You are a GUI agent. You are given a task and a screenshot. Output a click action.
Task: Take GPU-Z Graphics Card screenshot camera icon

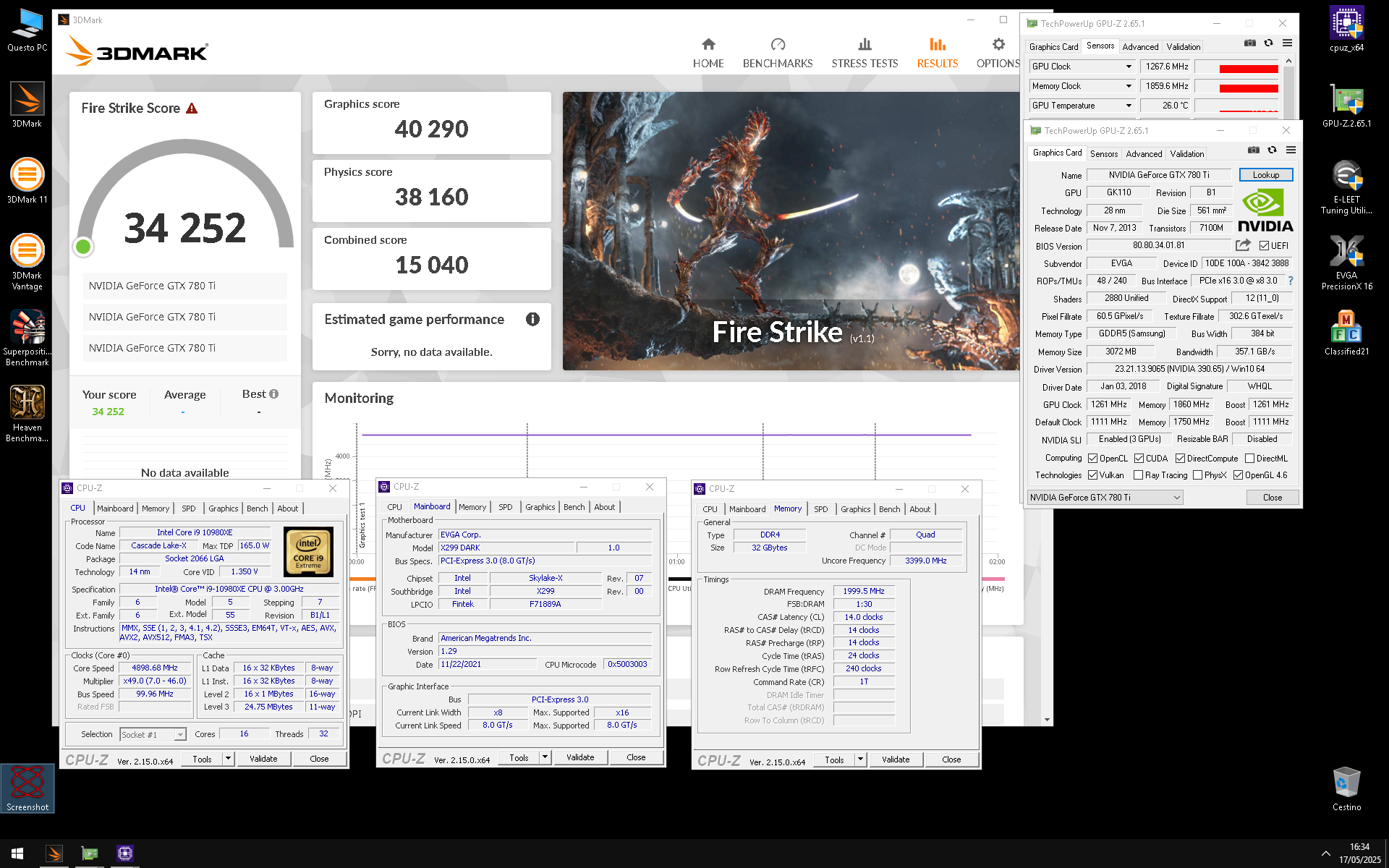(1253, 150)
